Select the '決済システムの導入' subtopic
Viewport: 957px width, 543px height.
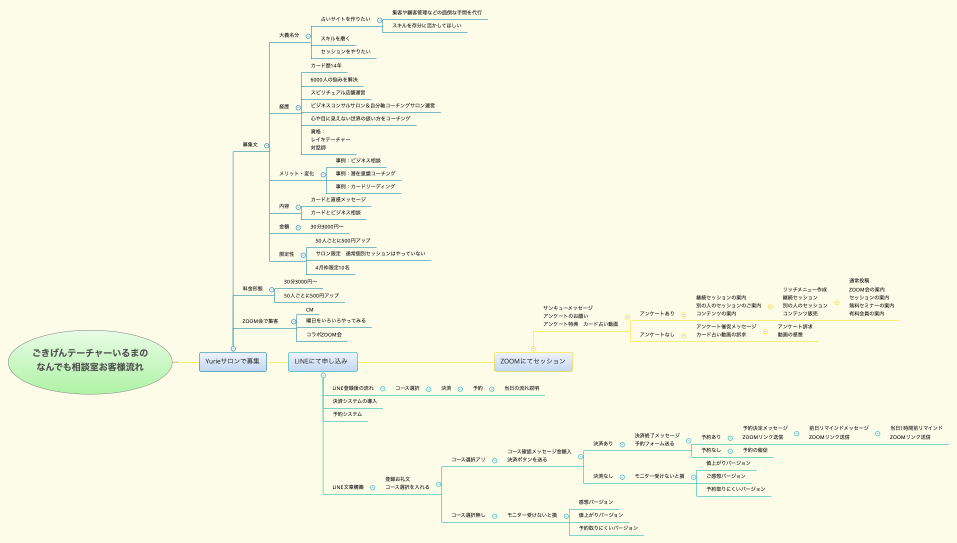pyautogui.click(x=354, y=401)
